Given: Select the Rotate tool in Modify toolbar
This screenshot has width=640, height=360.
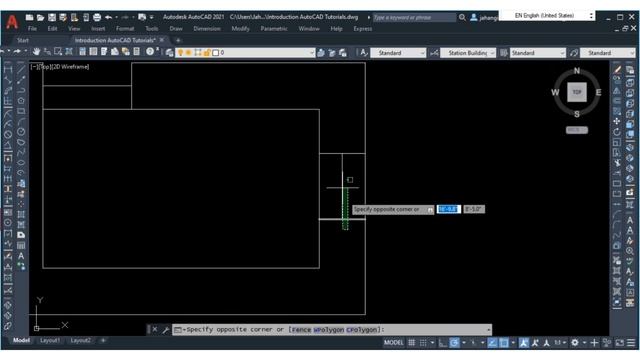Looking at the screenshot, I should [x=617, y=132].
